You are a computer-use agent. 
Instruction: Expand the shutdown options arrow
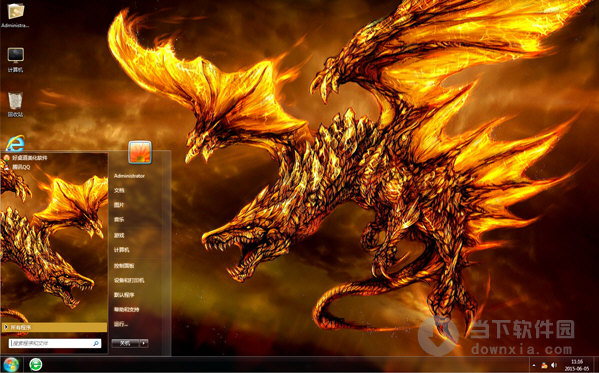[144, 343]
